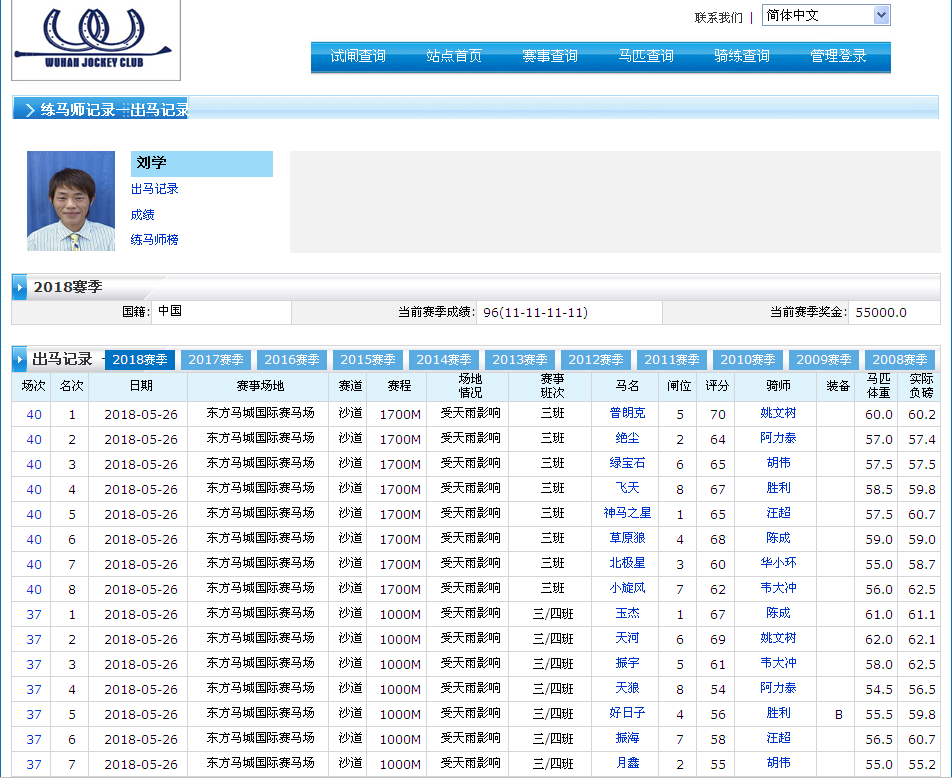Open the 成绩 link under trainer name
The height and width of the screenshot is (778, 952).
[x=142, y=215]
